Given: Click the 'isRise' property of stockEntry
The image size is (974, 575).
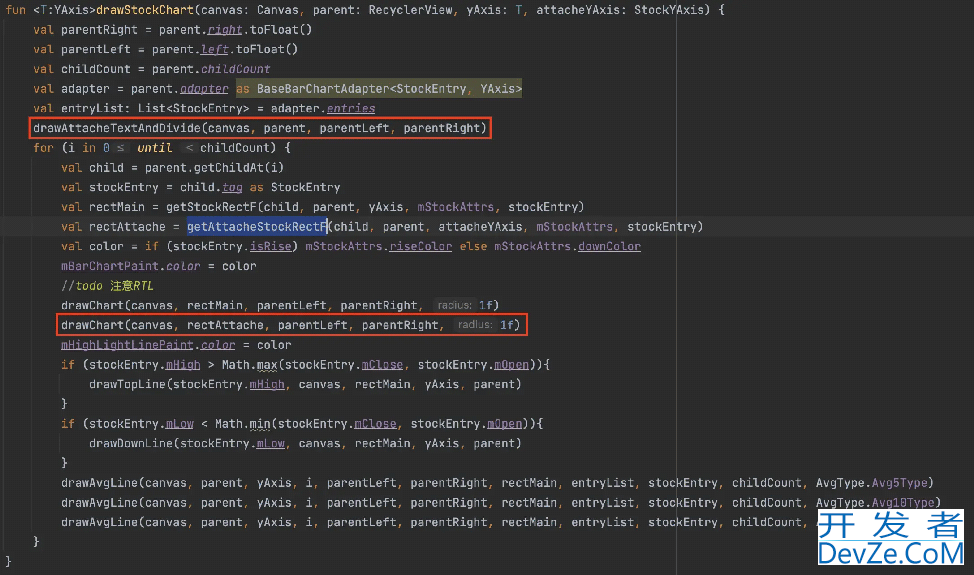Looking at the screenshot, I should pos(270,247).
